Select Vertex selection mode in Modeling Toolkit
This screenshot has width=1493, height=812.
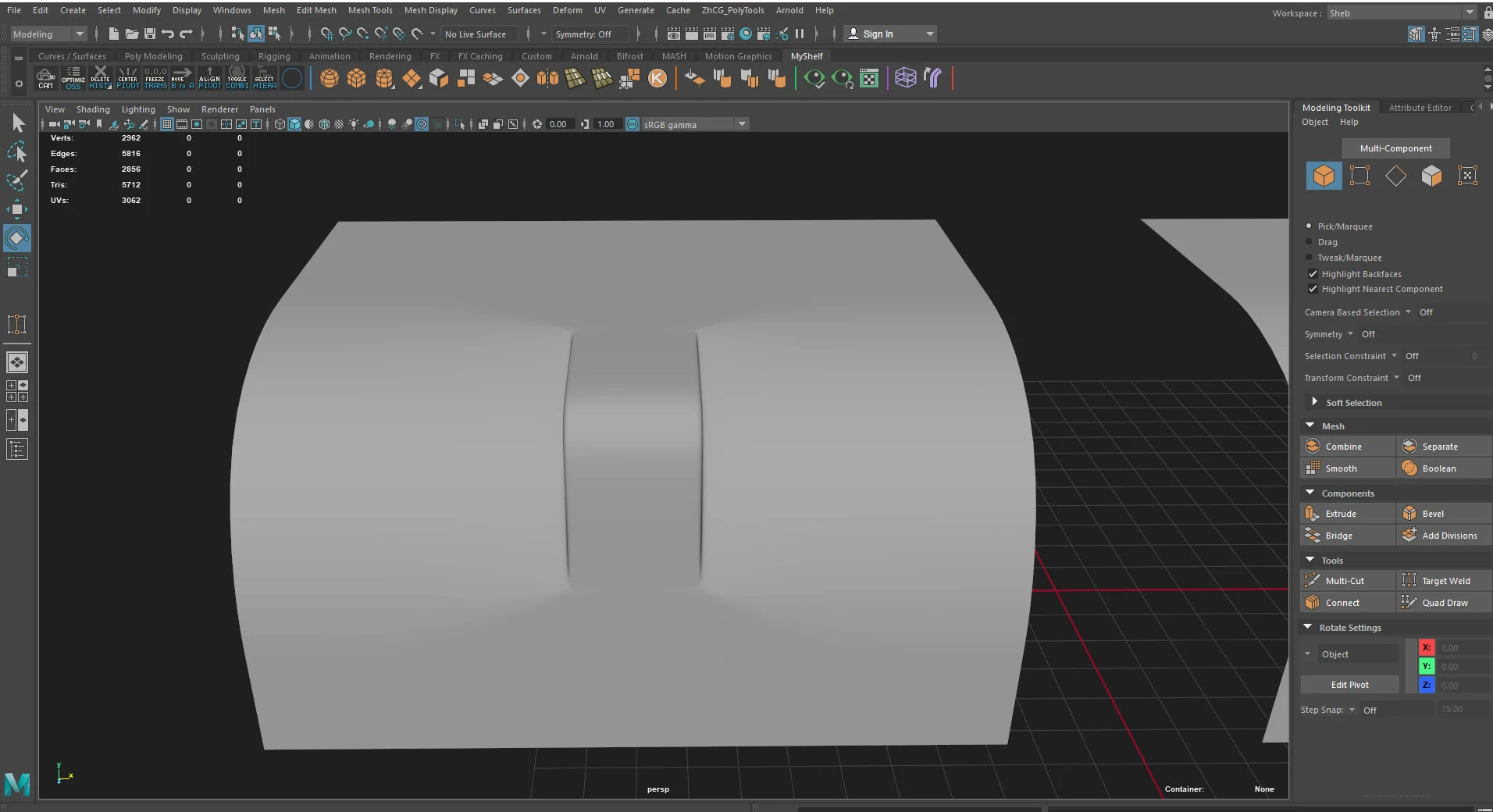click(x=1359, y=176)
